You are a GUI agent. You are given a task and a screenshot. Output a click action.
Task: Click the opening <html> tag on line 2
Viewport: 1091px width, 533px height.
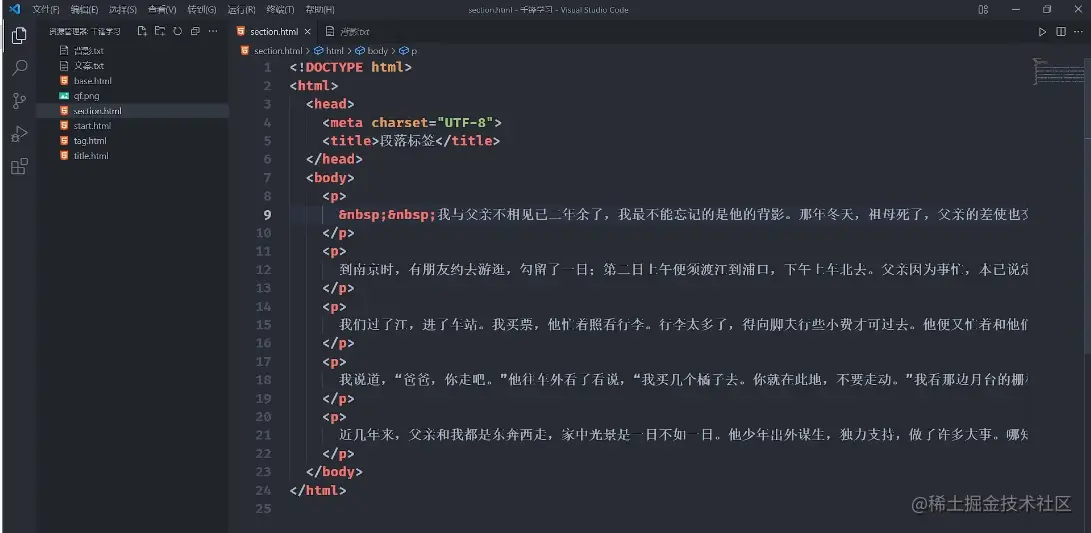314,86
